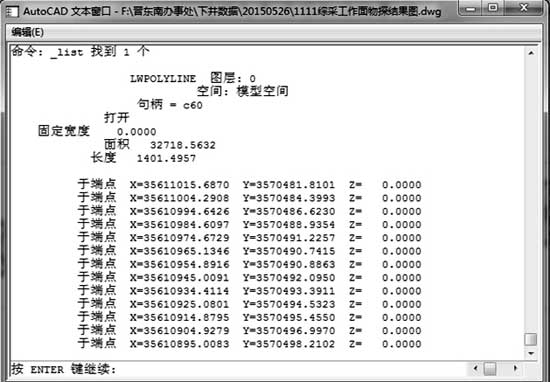The image size is (550, 382).
Task: Click the vertex row X=35610945.0091
Action: pos(249,277)
